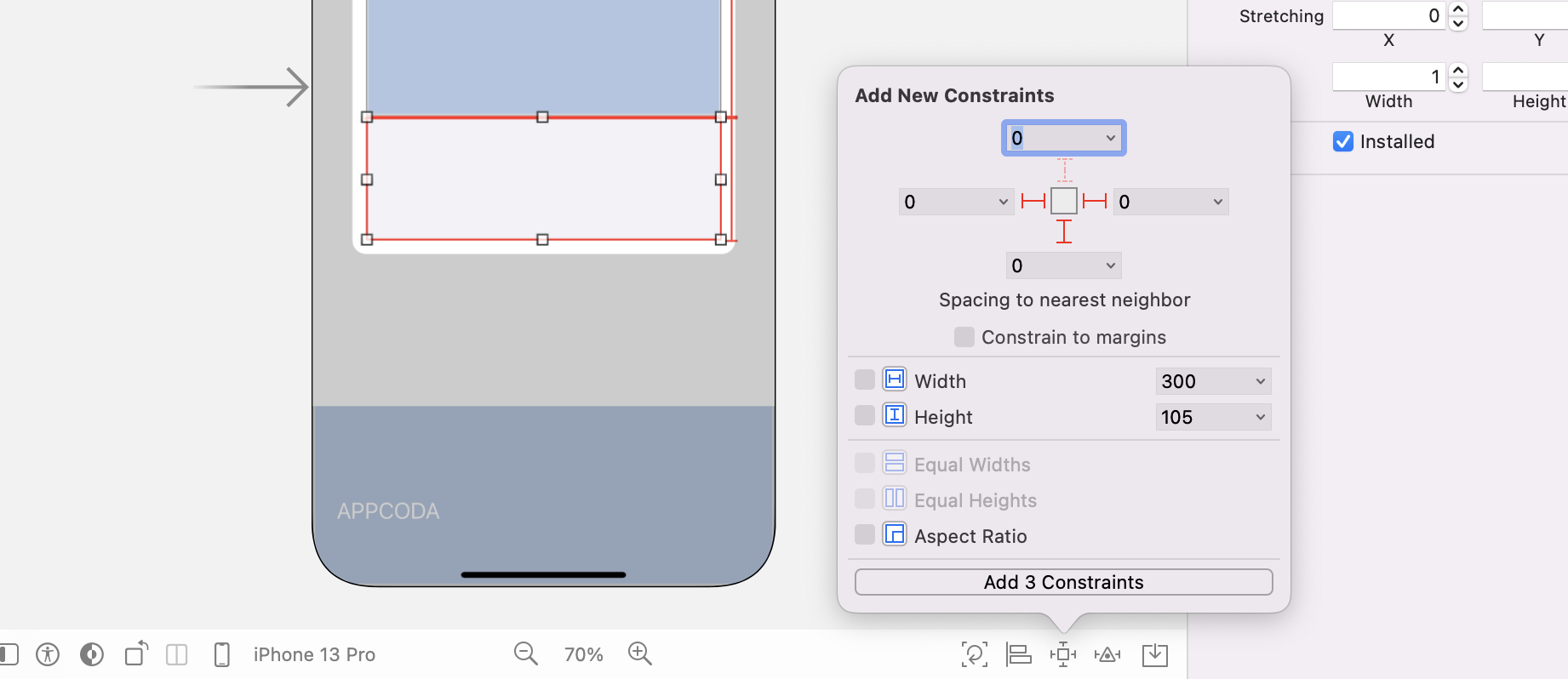
Task: Zoom out the canvas
Action: click(x=526, y=654)
